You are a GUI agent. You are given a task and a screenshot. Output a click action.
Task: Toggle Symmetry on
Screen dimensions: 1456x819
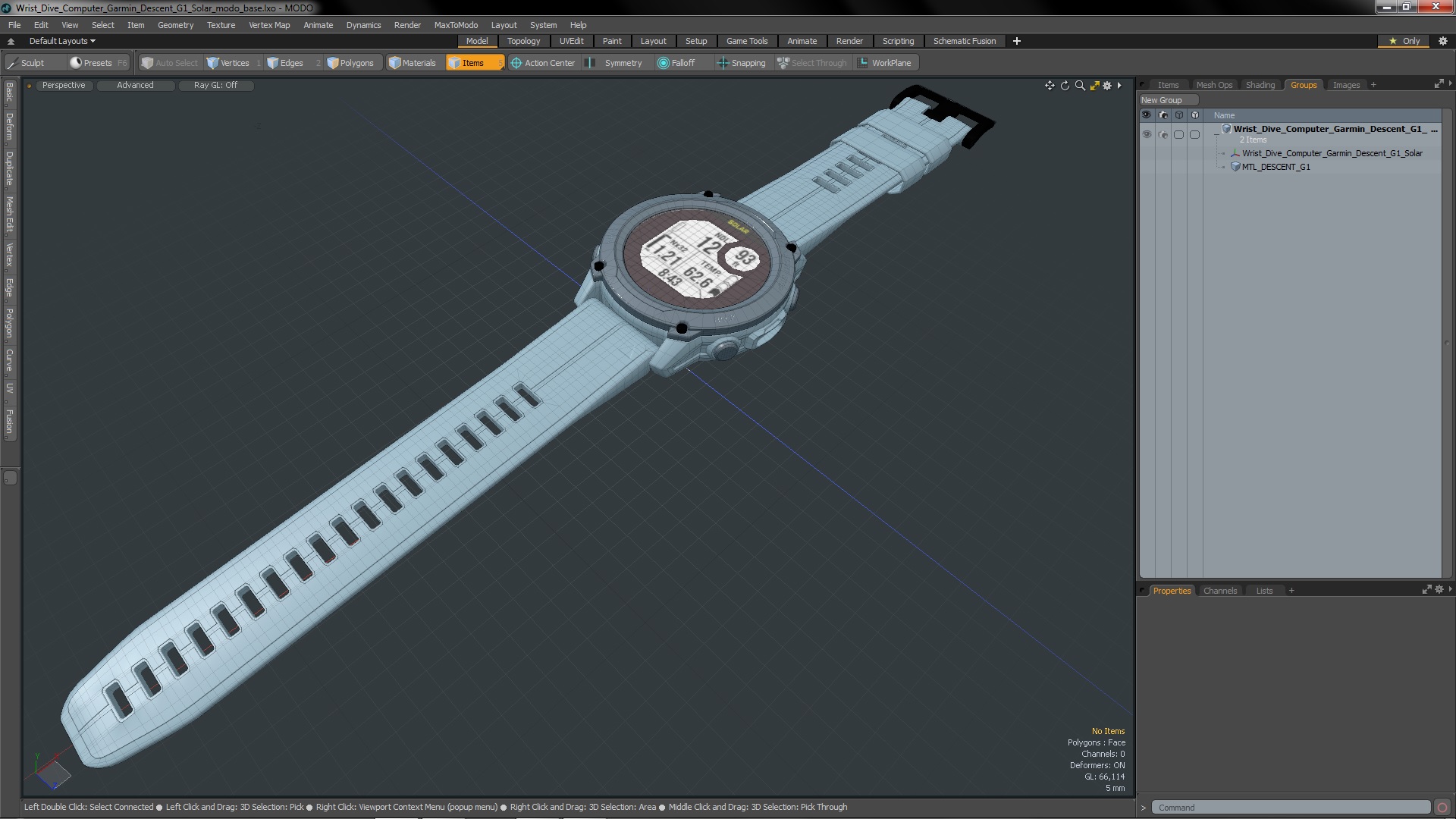pos(614,63)
